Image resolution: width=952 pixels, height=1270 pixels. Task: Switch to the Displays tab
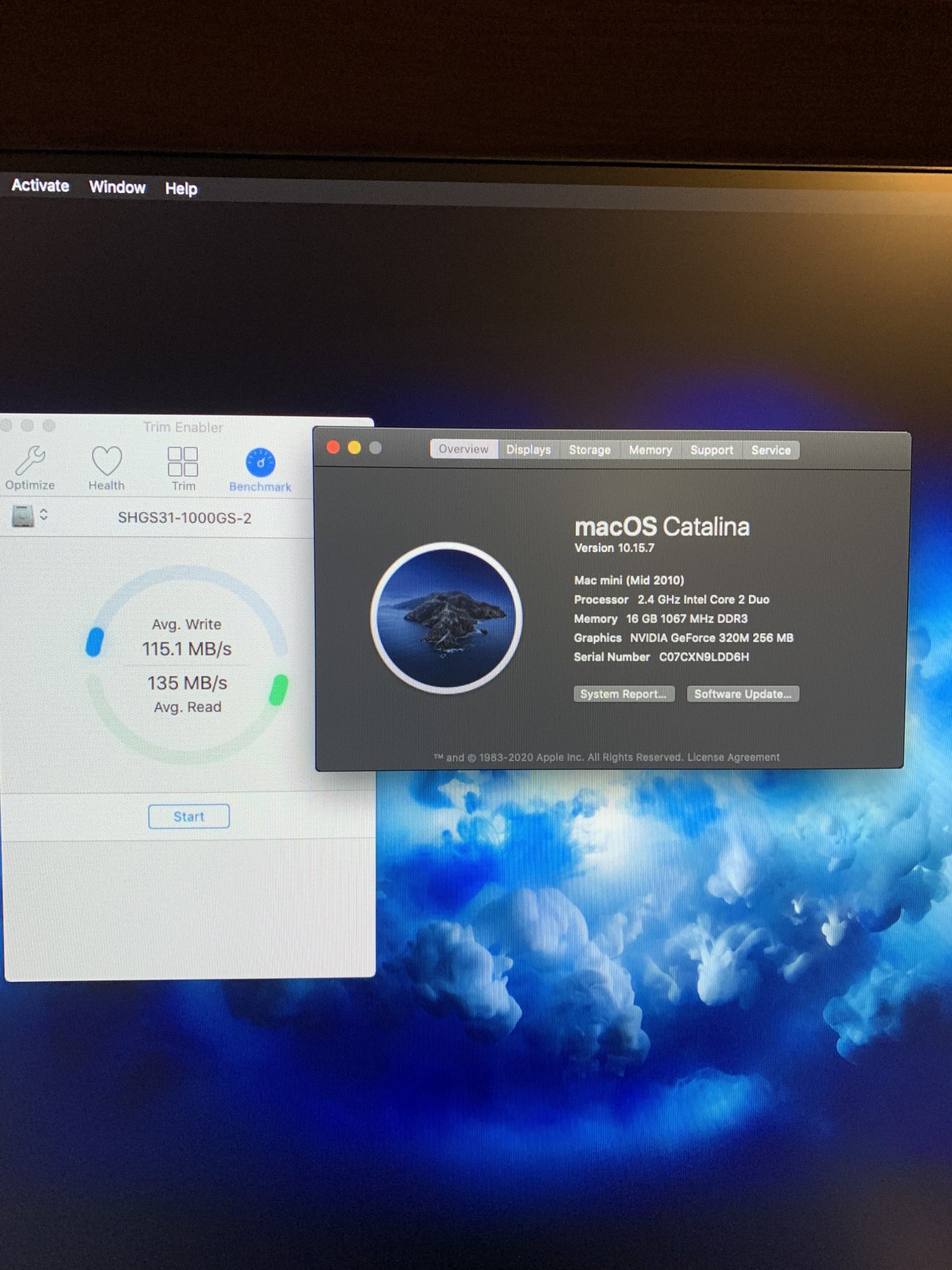point(528,450)
